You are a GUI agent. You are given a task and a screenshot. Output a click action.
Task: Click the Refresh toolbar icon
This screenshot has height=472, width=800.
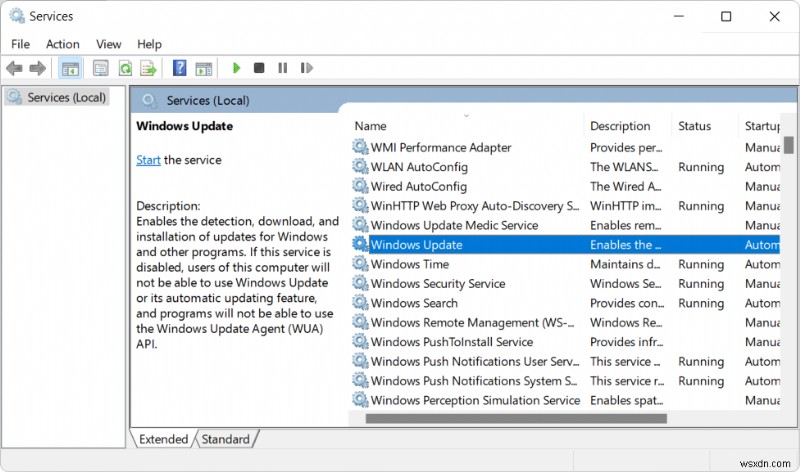[x=125, y=68]
